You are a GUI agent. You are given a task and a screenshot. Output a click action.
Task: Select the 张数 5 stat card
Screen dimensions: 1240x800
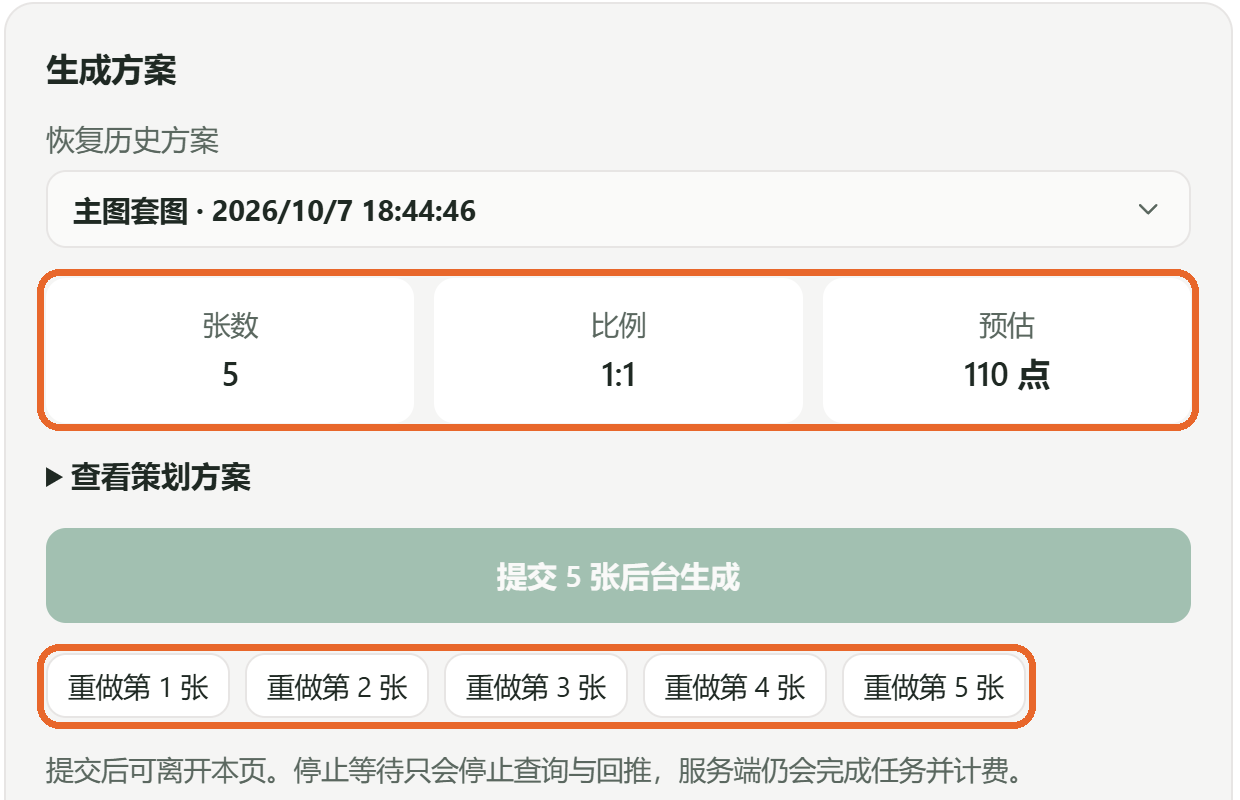click(x=230, y=350)
